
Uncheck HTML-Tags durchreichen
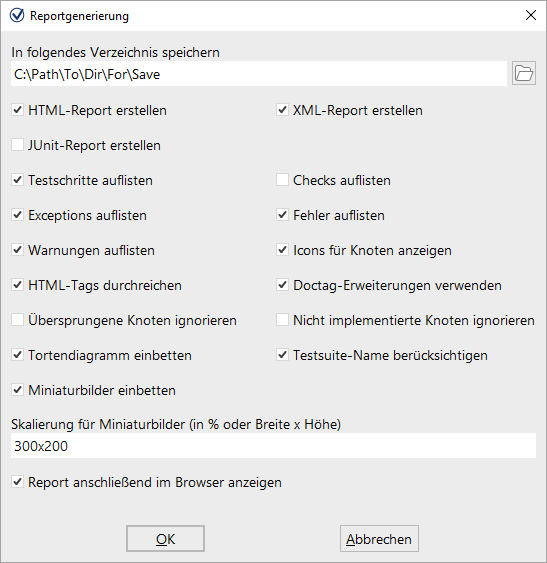click(x=18, y=285)
